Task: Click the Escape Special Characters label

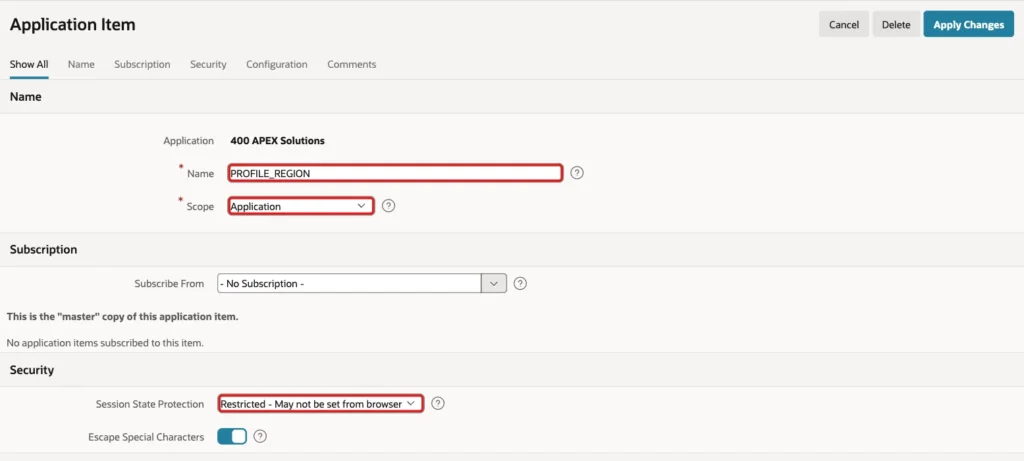Action: point(146,437)
